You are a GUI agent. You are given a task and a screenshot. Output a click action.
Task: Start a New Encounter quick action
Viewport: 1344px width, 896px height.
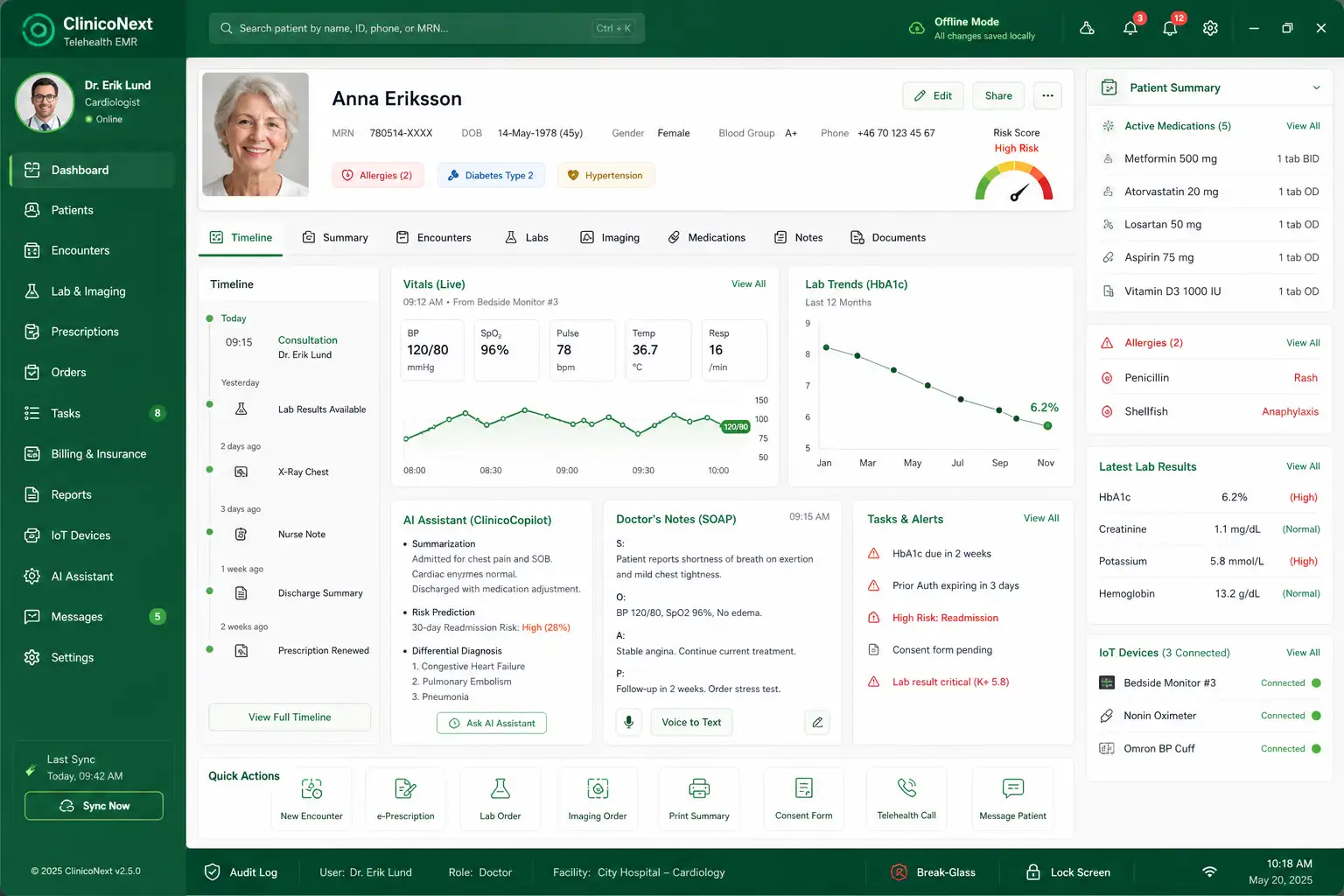(x=311, y=797)
